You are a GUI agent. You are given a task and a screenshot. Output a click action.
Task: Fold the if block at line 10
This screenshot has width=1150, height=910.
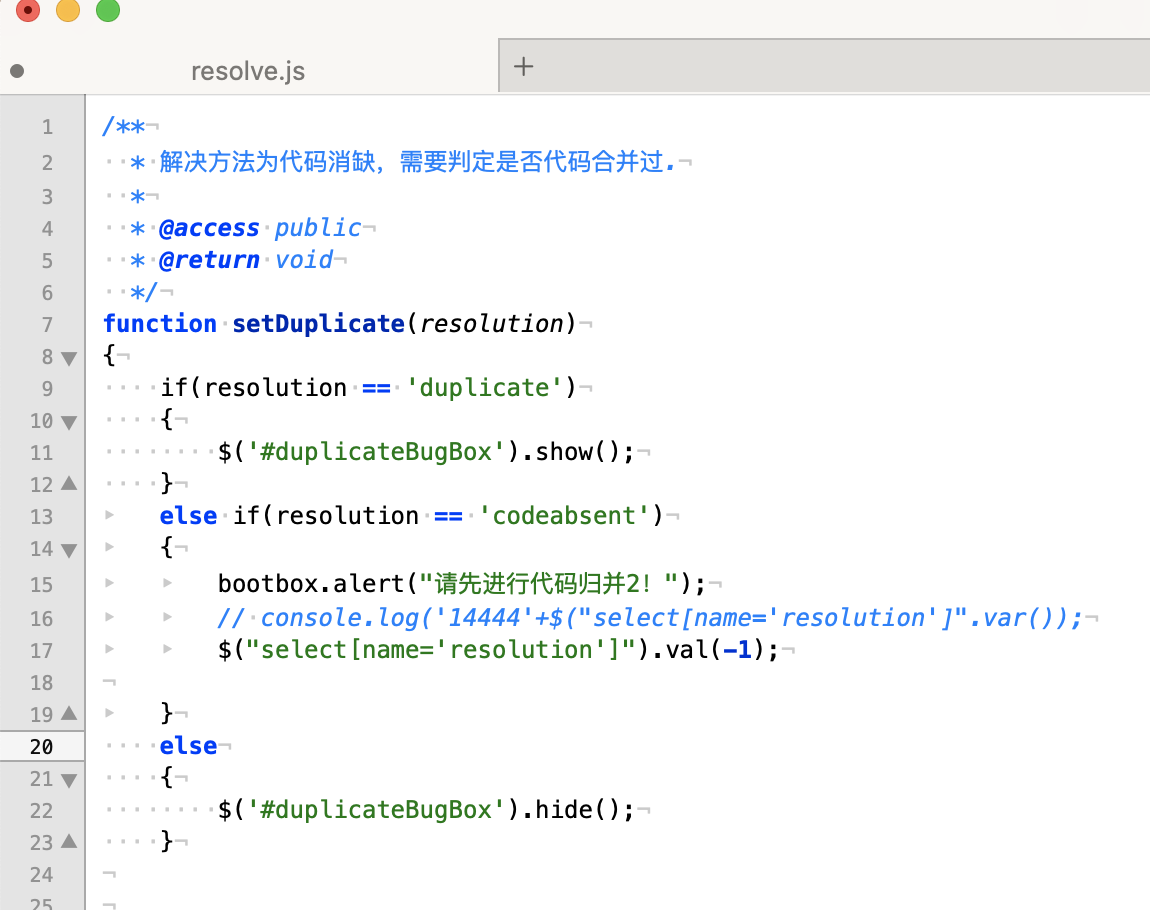[69, 422]
